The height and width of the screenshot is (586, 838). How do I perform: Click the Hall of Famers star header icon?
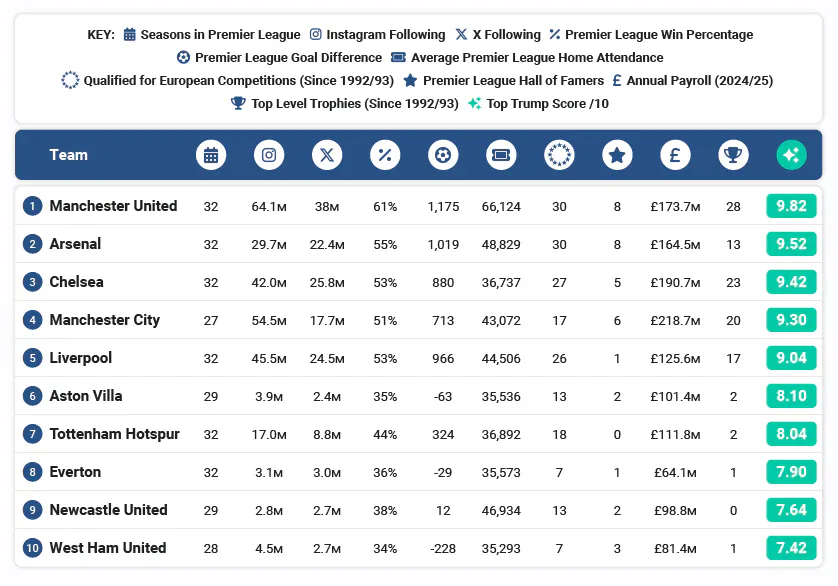[617, 155]
